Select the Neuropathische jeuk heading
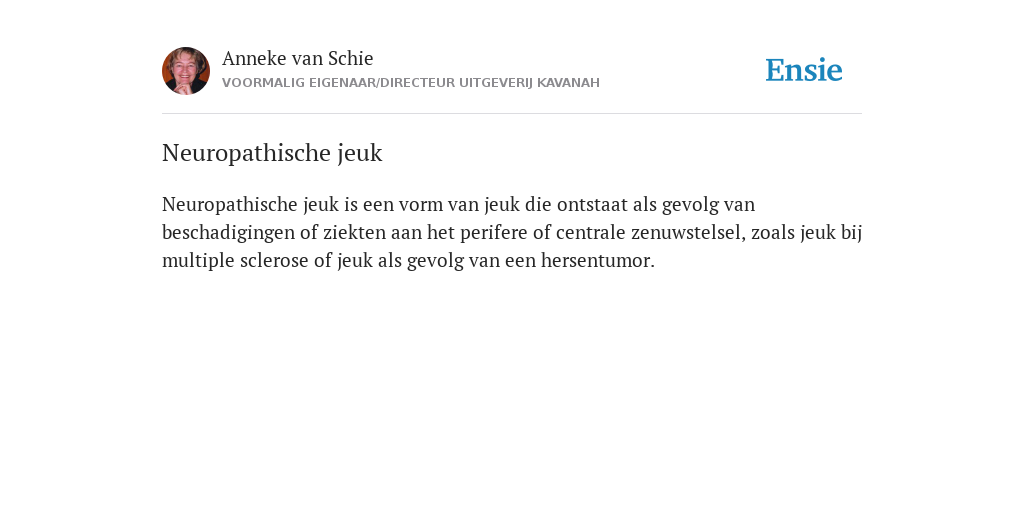 point(272,153)
